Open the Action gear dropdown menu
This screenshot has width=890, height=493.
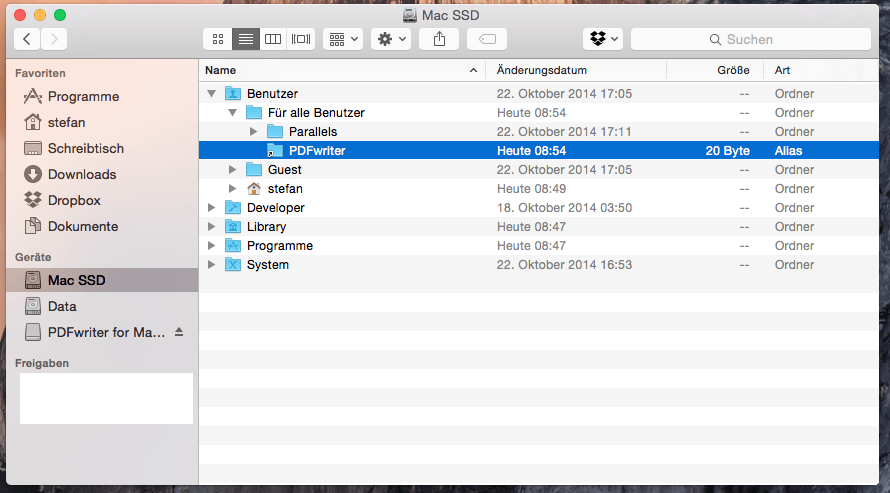click(x=390, y=39)
